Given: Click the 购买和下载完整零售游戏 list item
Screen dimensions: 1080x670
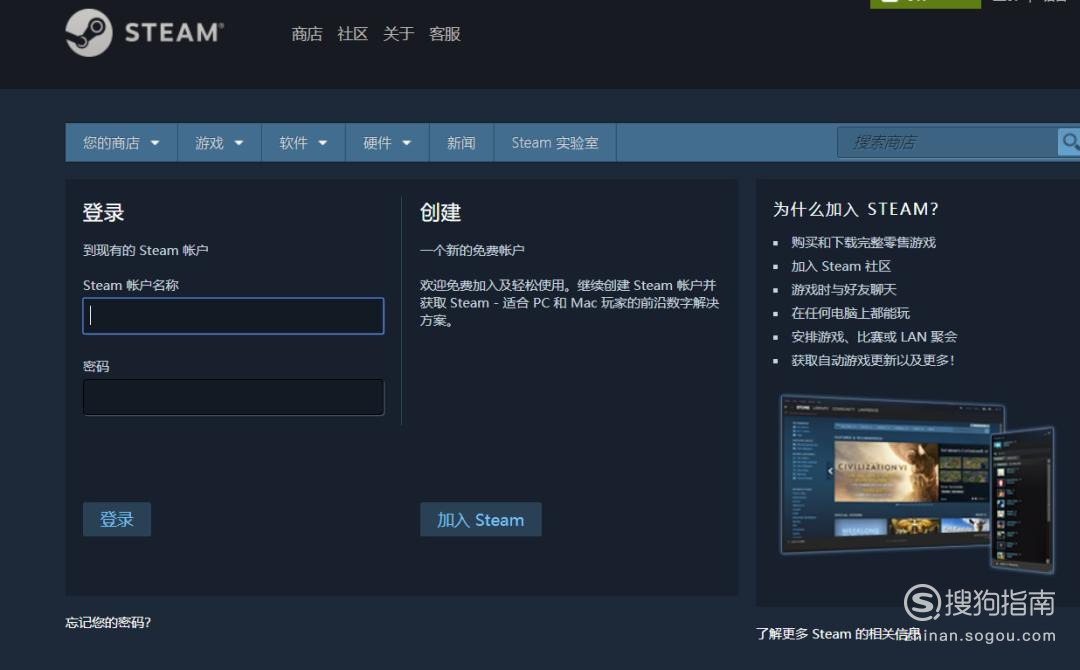Looking at the screenshot, I should click(x=864, y=242).
